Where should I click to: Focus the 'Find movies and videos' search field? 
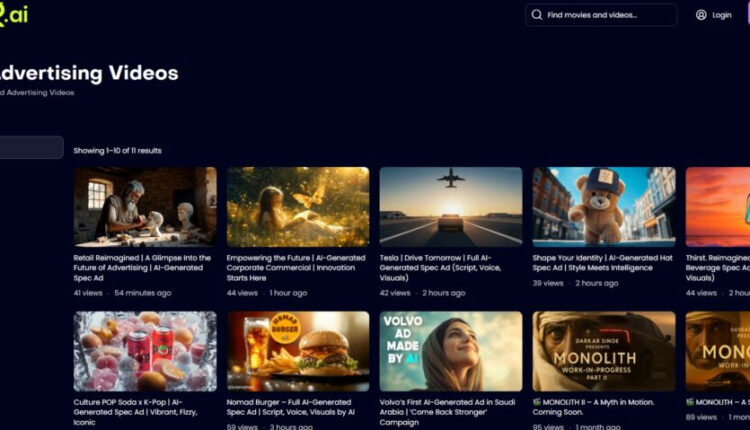(x=601, y=15)
